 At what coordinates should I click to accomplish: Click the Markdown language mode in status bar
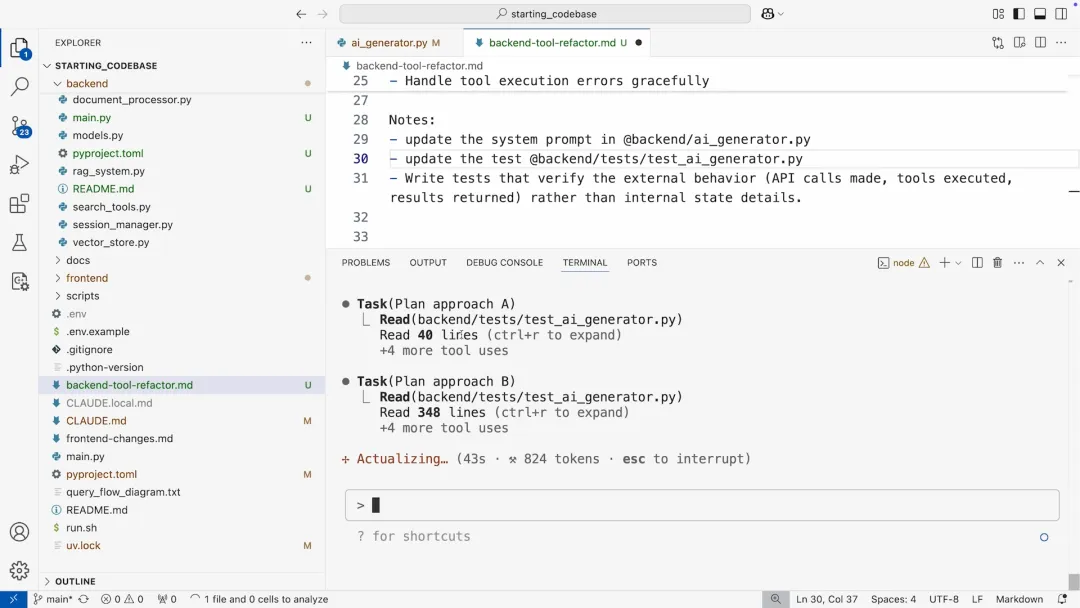pos(1019,599)
